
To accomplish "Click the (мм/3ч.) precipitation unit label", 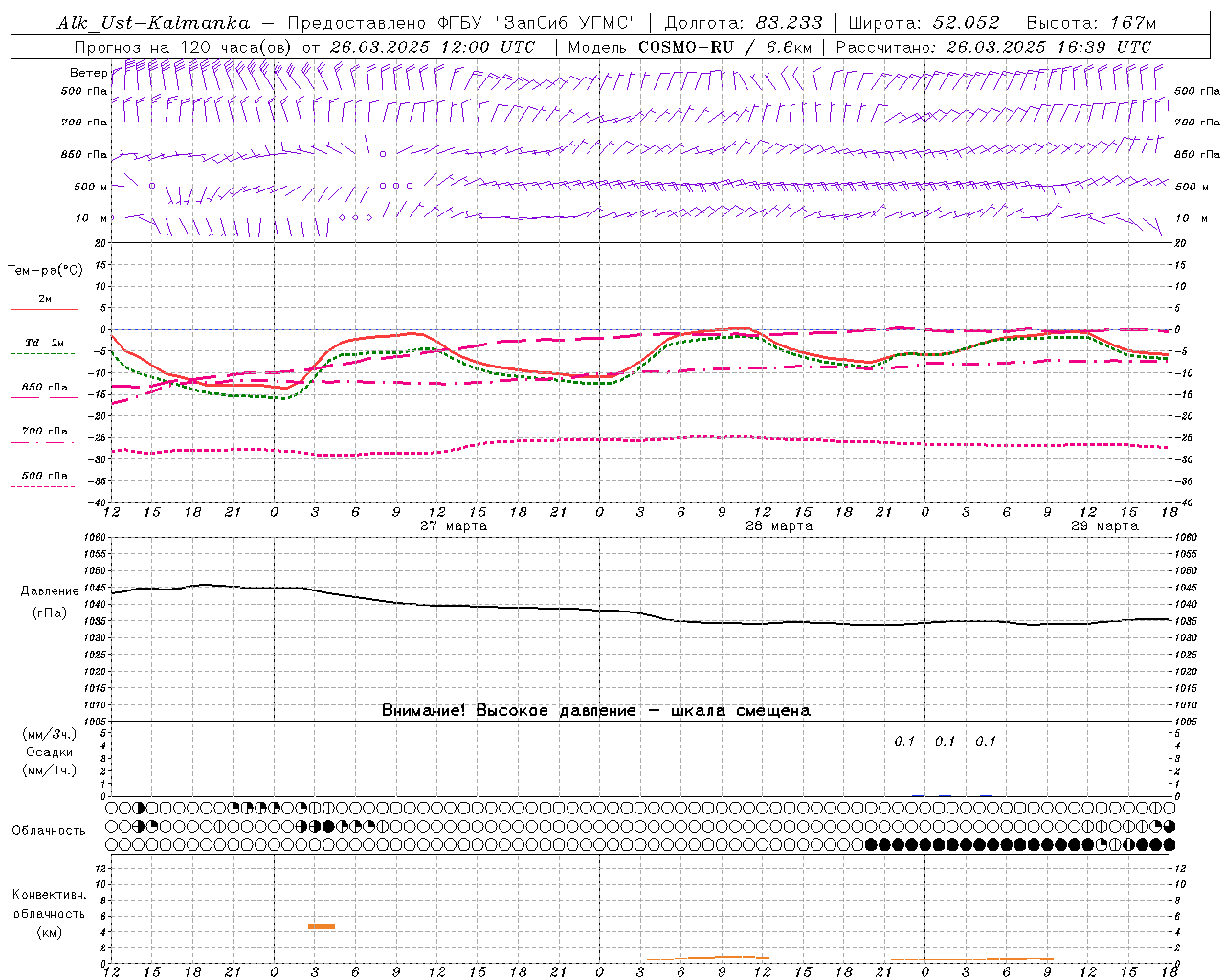I will coord(50,734).
